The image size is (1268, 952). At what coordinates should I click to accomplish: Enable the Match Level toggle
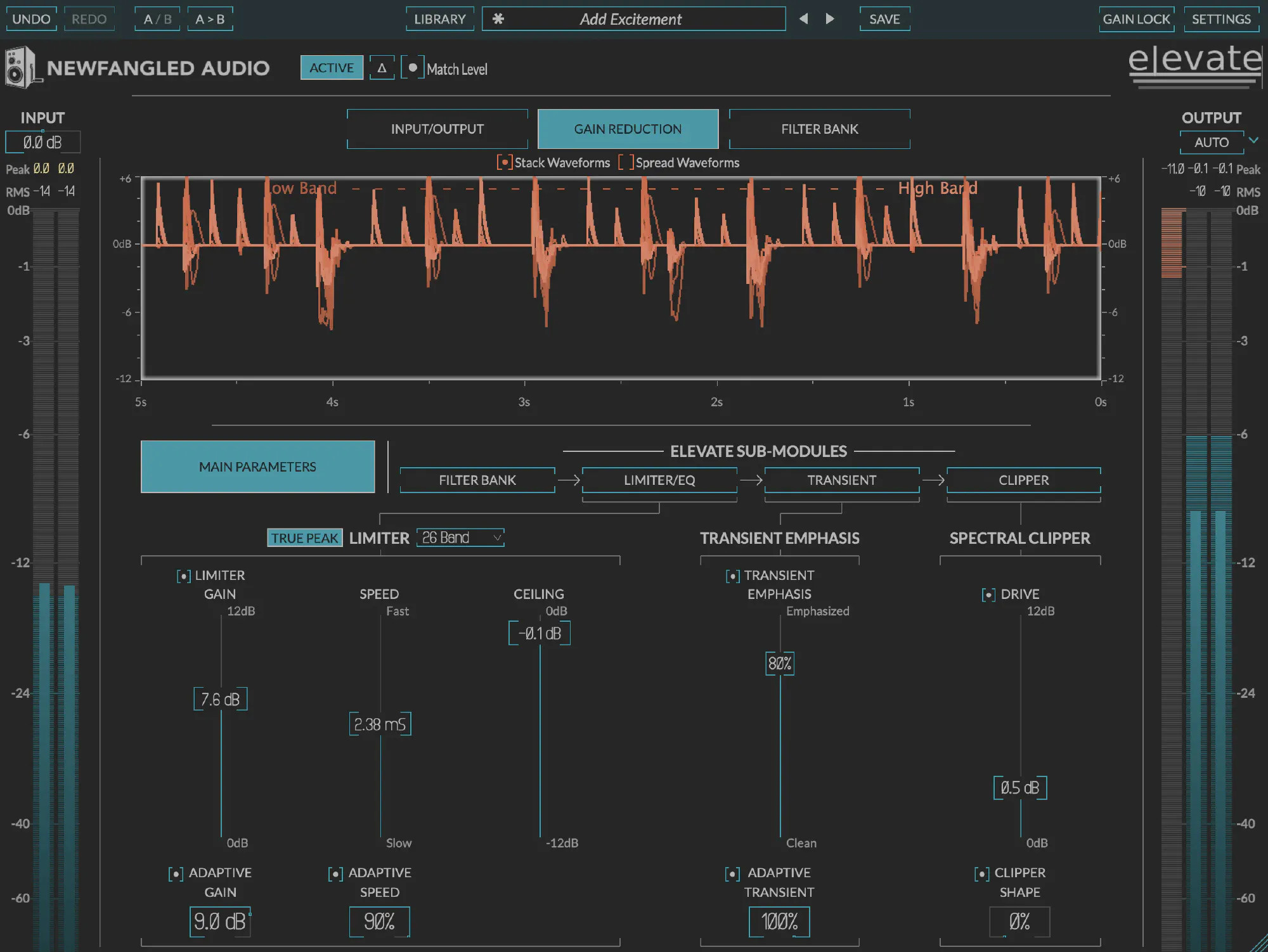[x=413, y=68]
